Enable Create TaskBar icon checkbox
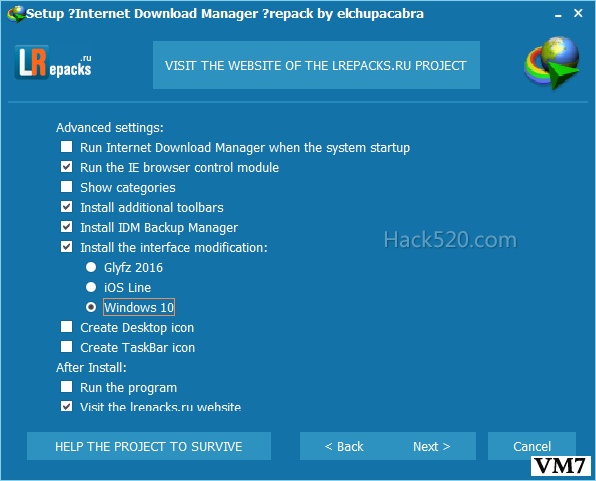596x481 pixels. click(x=67, y=347)
